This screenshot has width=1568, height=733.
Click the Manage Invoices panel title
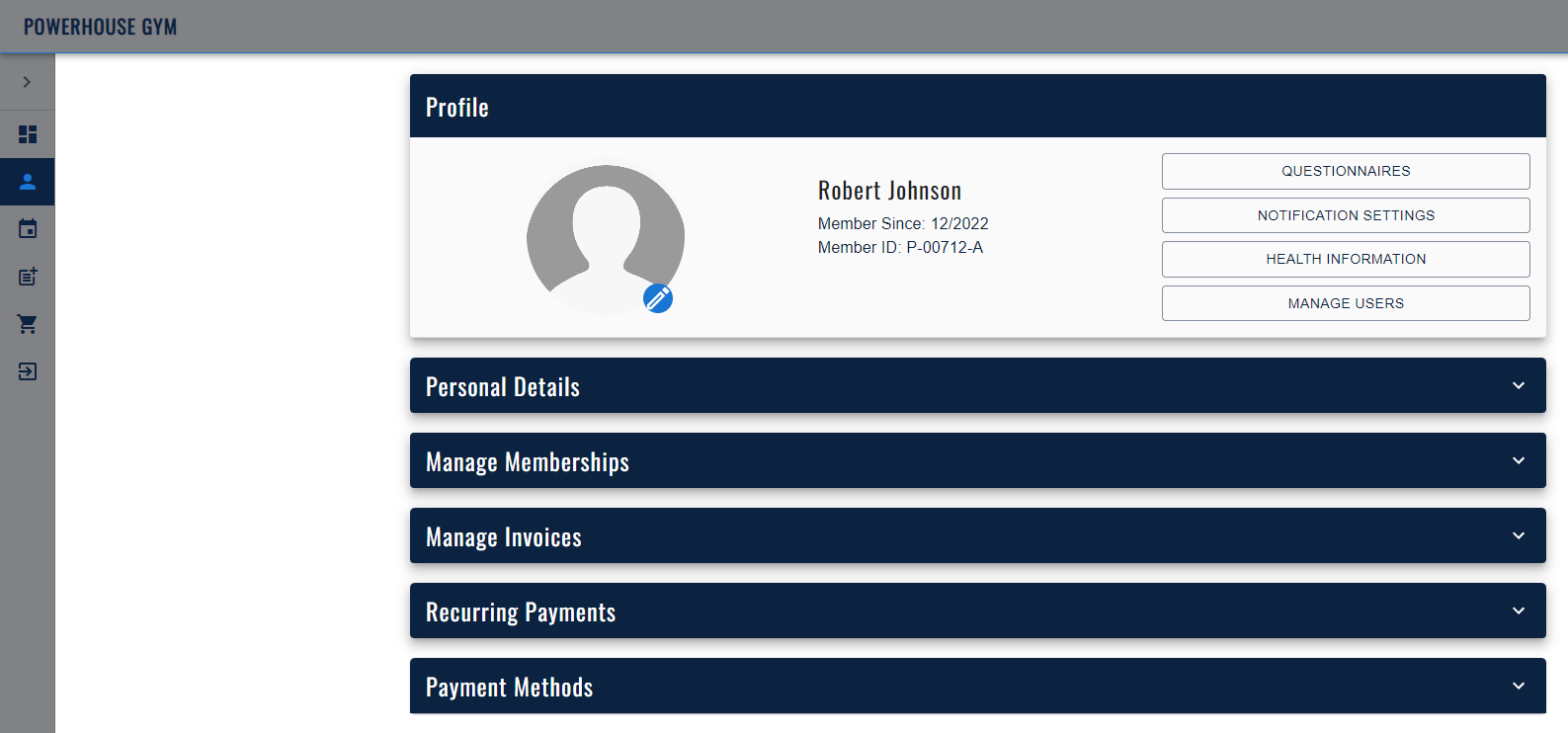point(504,536)
